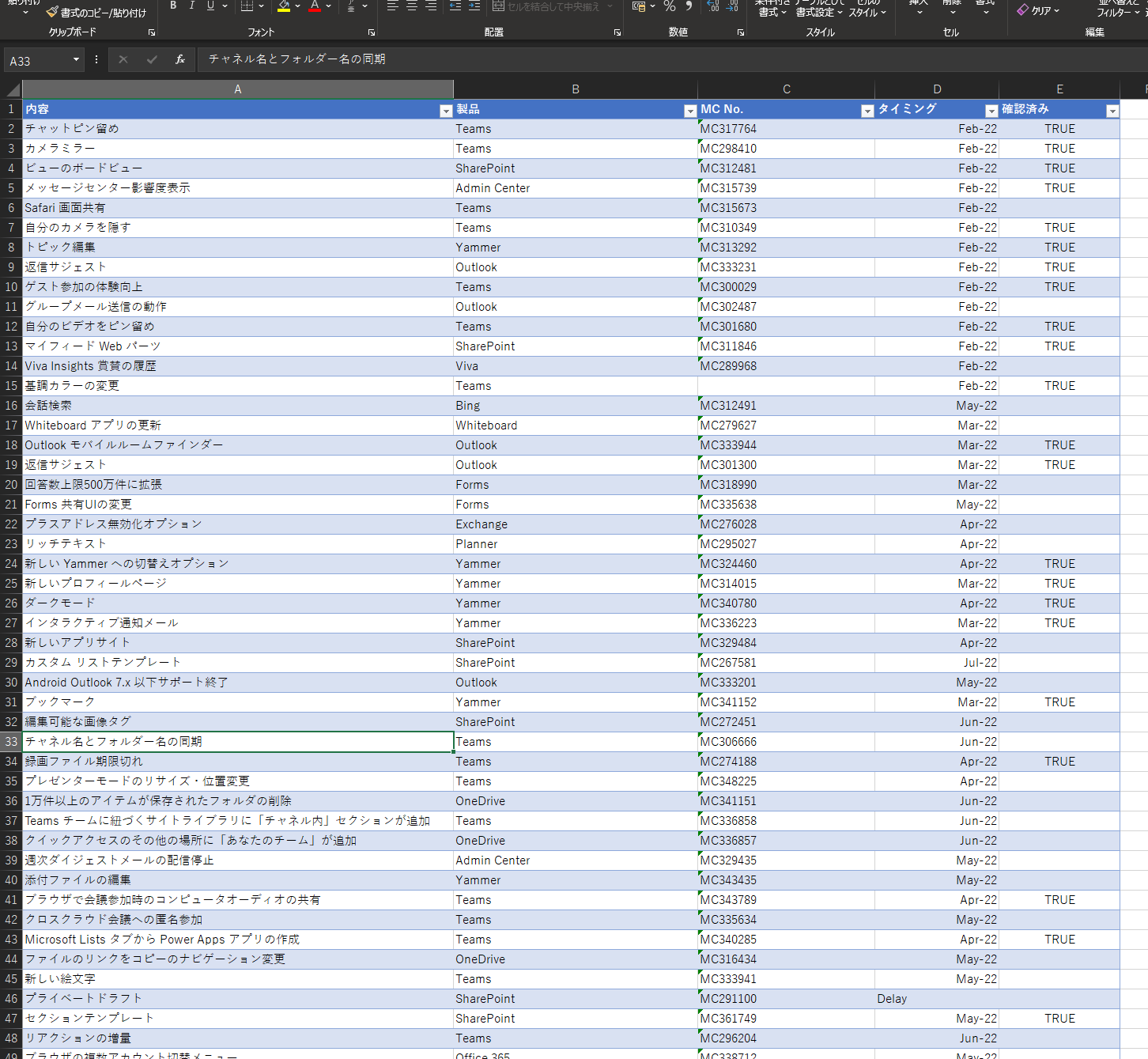Screen dimensions: 1148x1059
Task: Select column D header
Action: click(937, 89)
